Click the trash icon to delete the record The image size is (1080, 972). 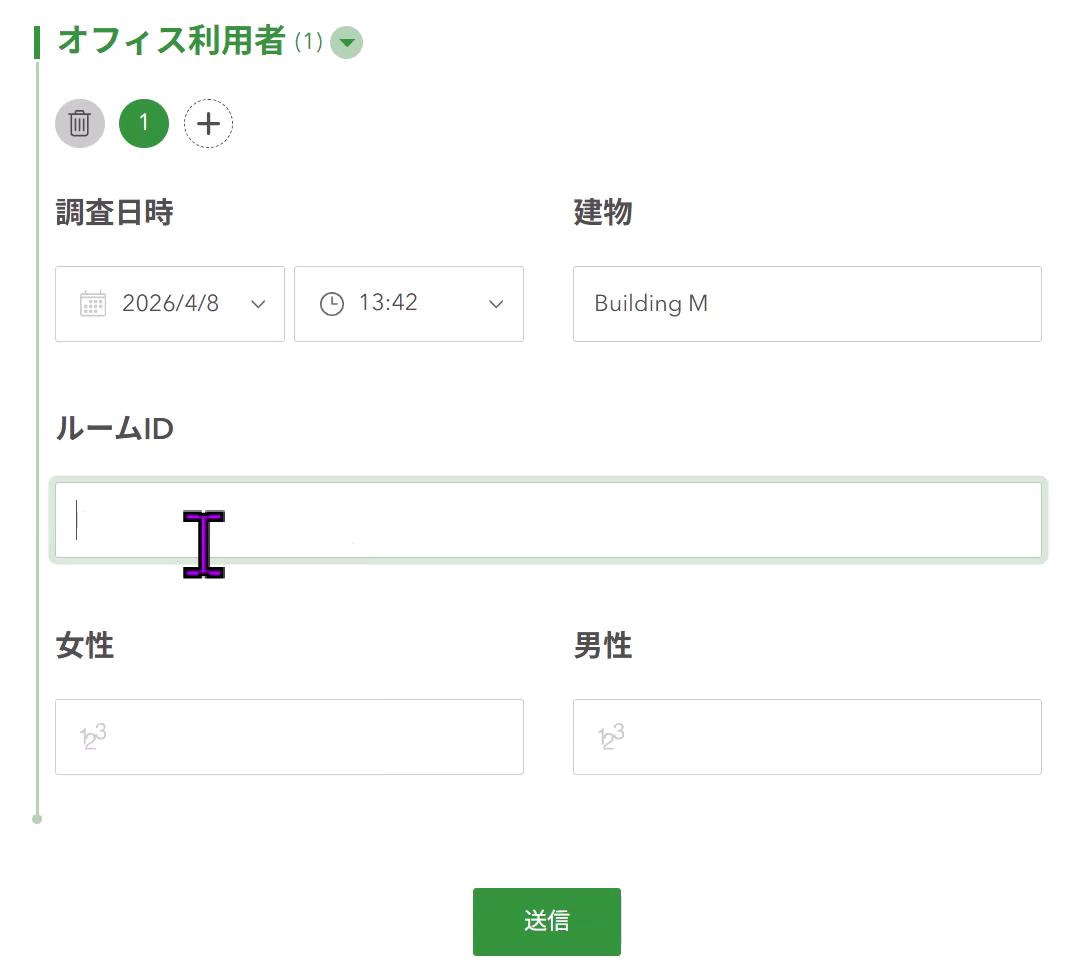click(x=80, y=124)
